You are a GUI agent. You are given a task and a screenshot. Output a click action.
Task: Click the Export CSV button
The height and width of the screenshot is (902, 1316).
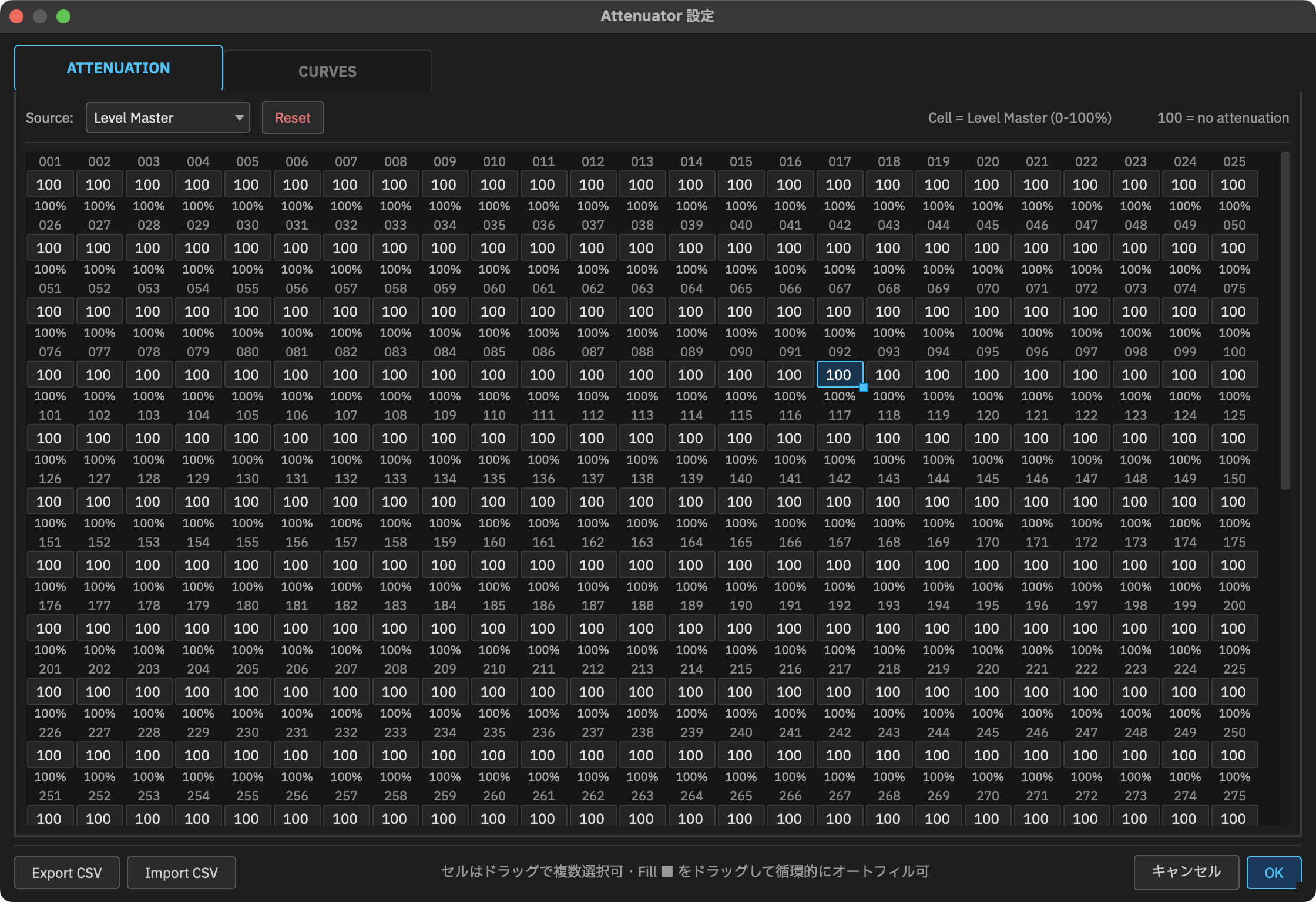click(x=67, y=873)
